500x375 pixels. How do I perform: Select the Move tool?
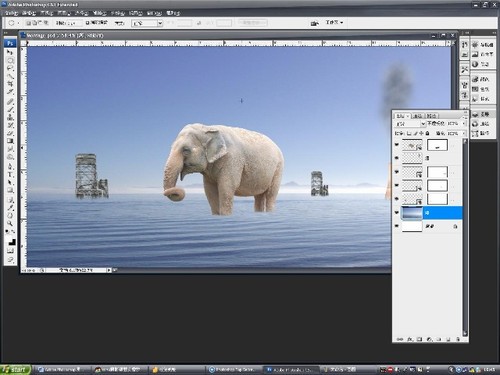click(x=10, y=52)
